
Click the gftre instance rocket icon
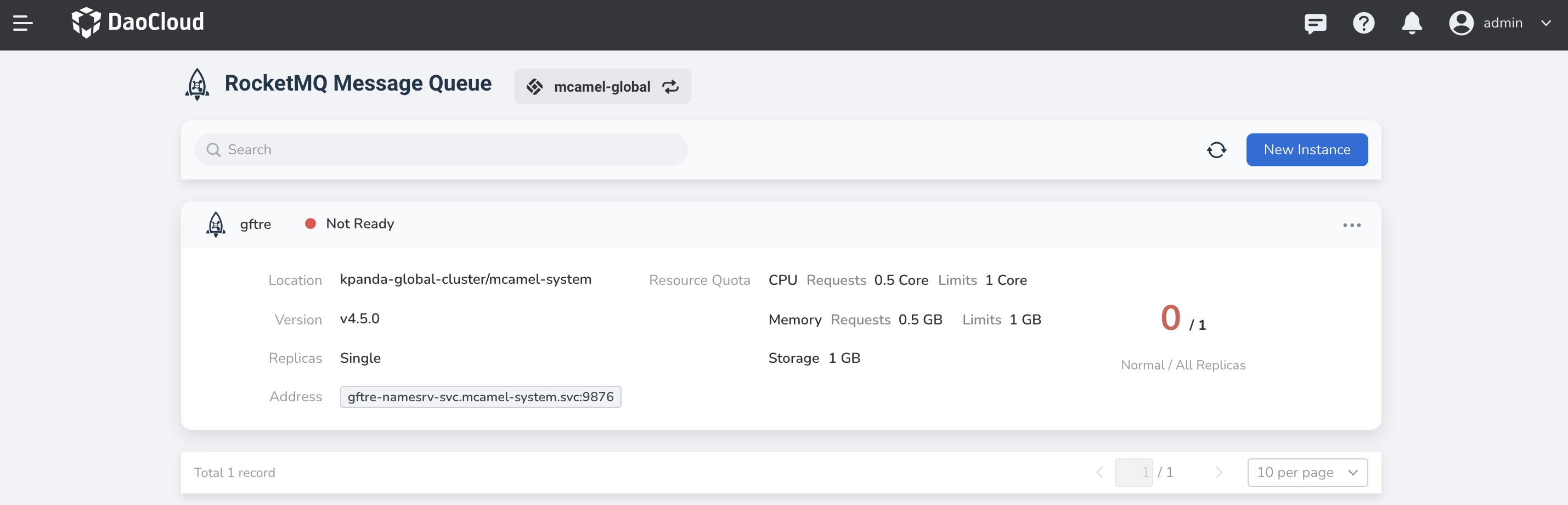pos(215,224)
